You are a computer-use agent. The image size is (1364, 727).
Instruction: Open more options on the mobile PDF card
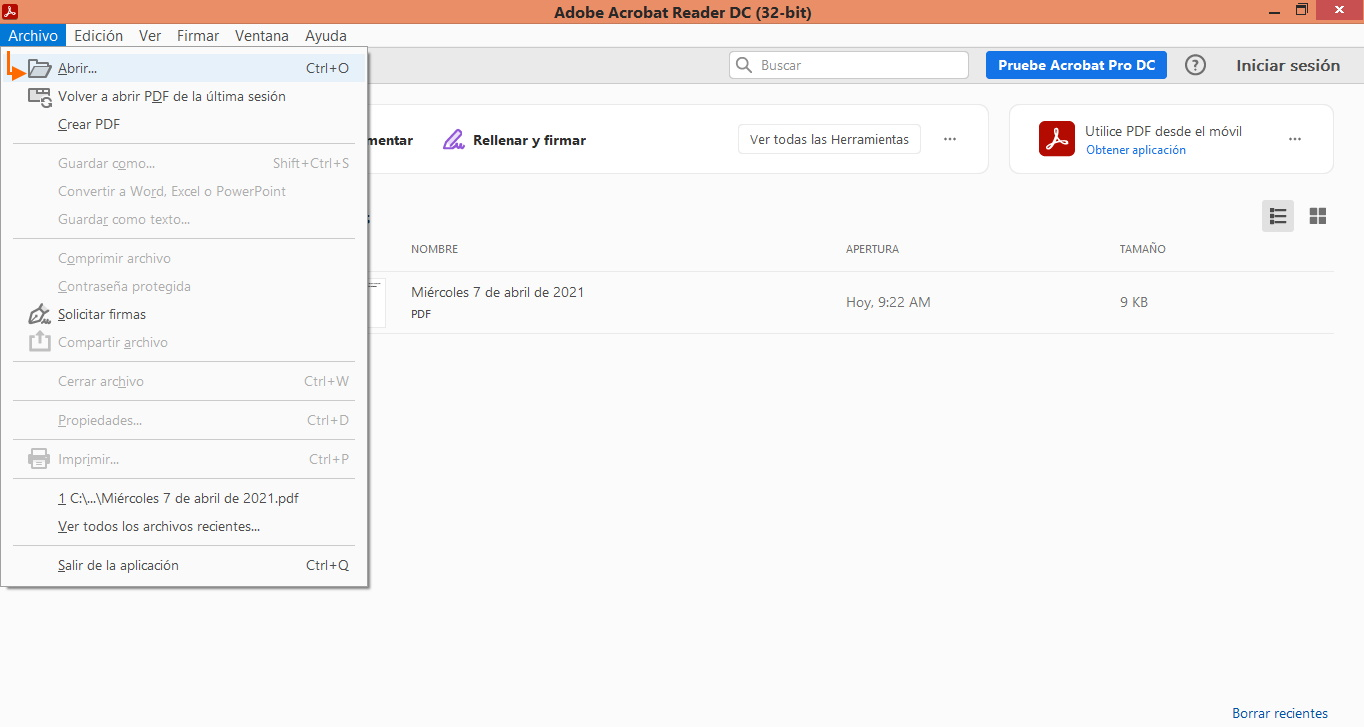(x=1295, y=139)
